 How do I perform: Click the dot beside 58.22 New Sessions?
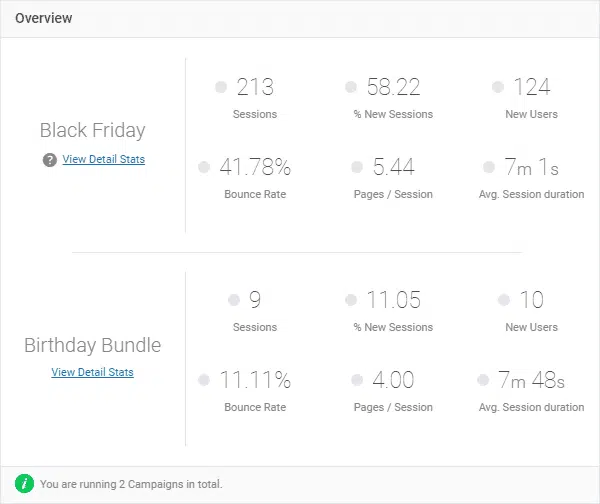[351, 87]
